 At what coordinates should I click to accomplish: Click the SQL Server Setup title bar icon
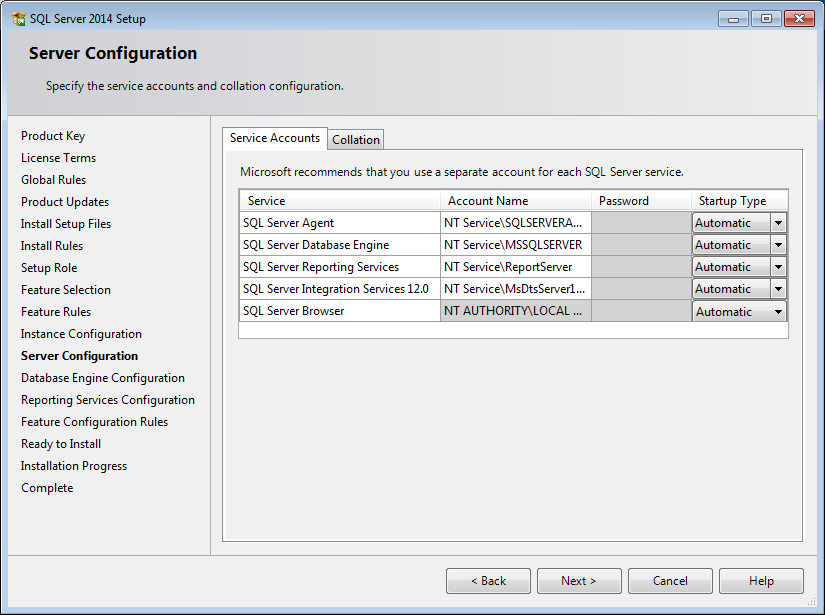tap(18, 18)
